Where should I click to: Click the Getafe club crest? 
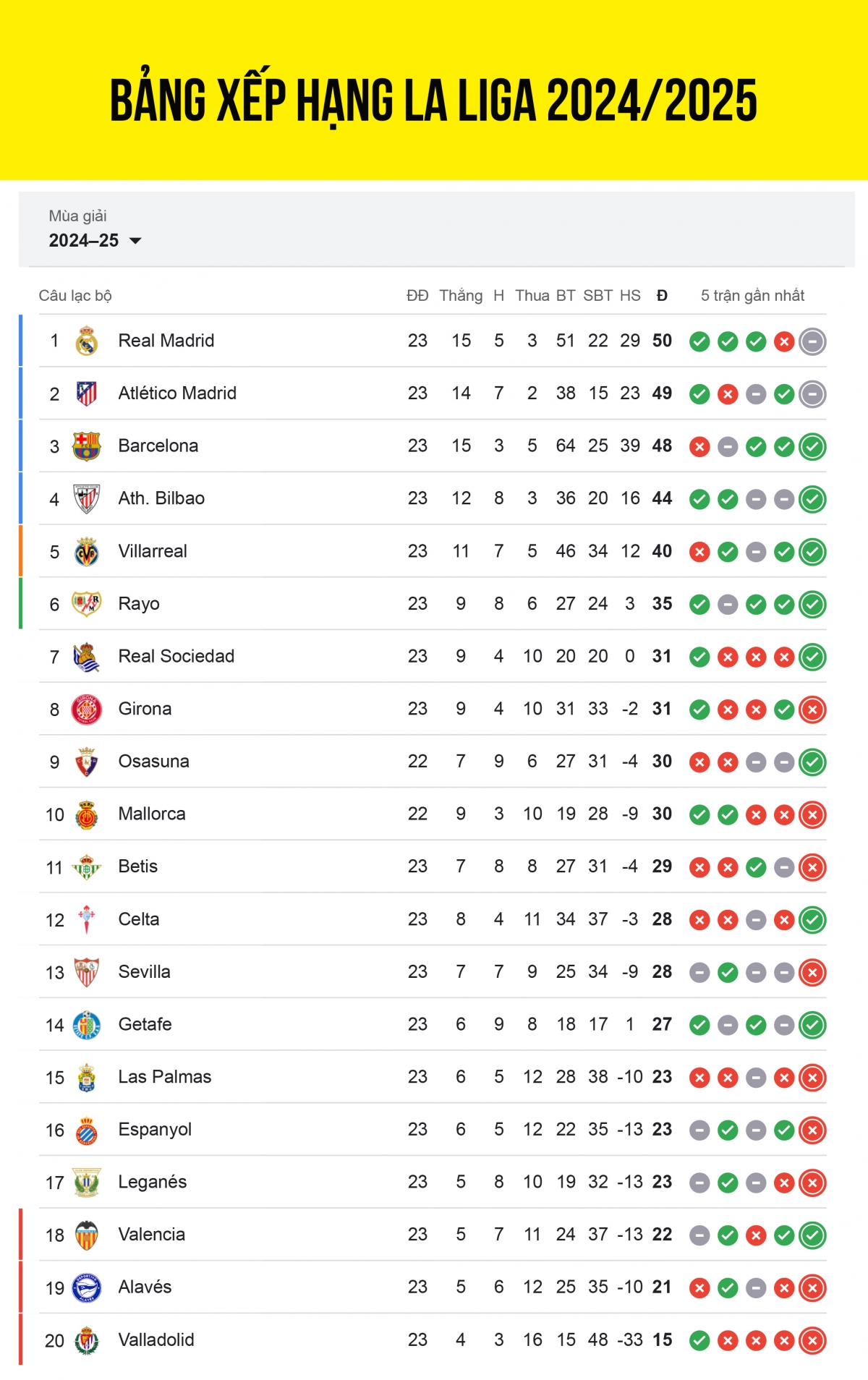[87, 1025]
